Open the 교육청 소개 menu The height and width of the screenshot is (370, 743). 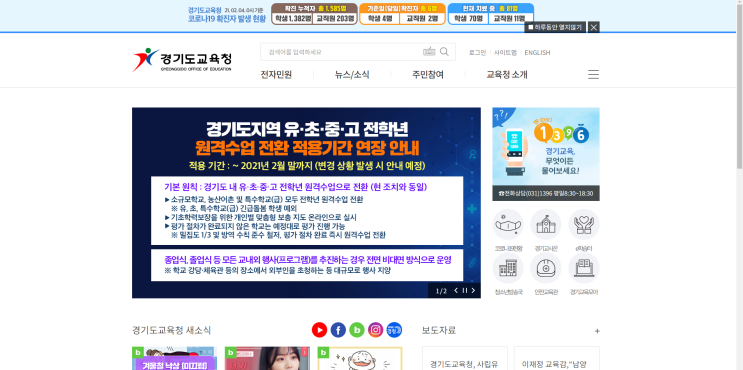[507, 75]
